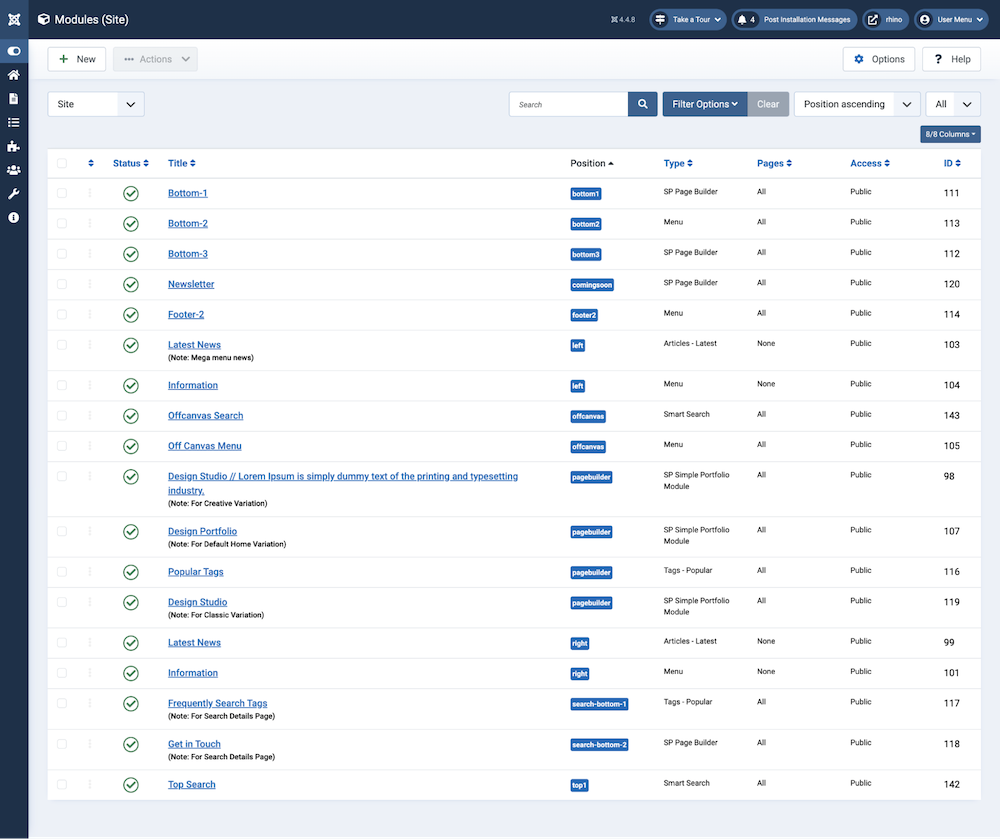The height and width of the screenshot is (839, 1000).
Task: Open the Take a Tour menu
Action: (688, 19)
